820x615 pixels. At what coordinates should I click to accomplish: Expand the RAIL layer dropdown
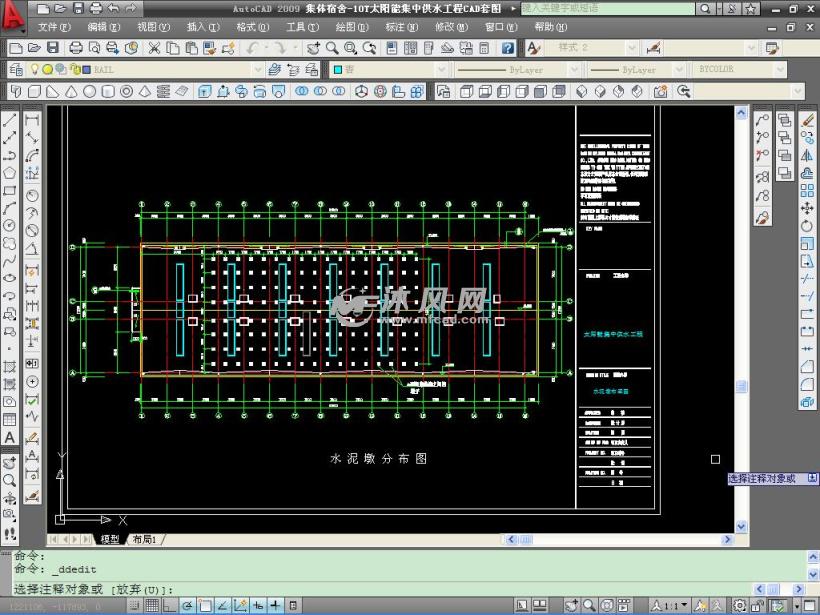click(x=257, y=69)
